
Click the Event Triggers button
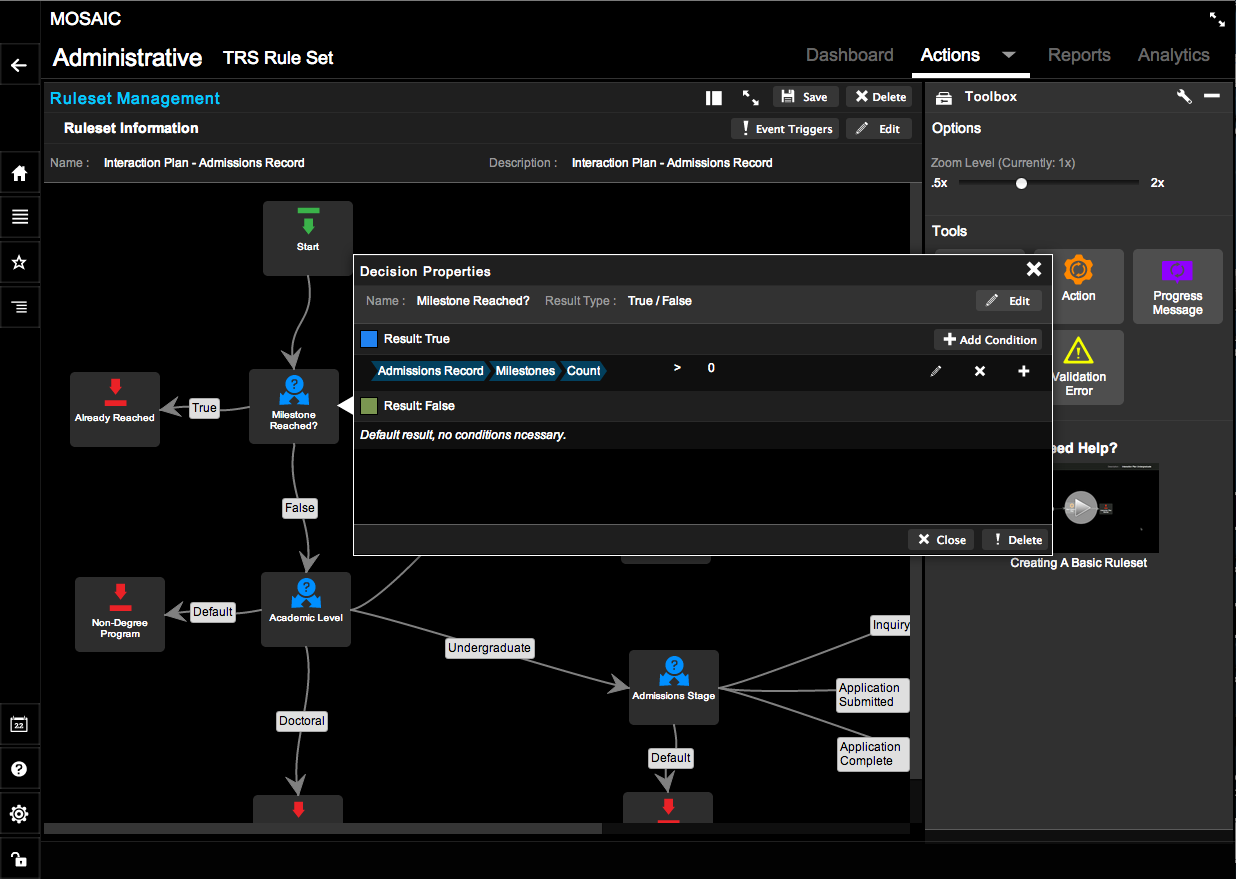[786, 129]
